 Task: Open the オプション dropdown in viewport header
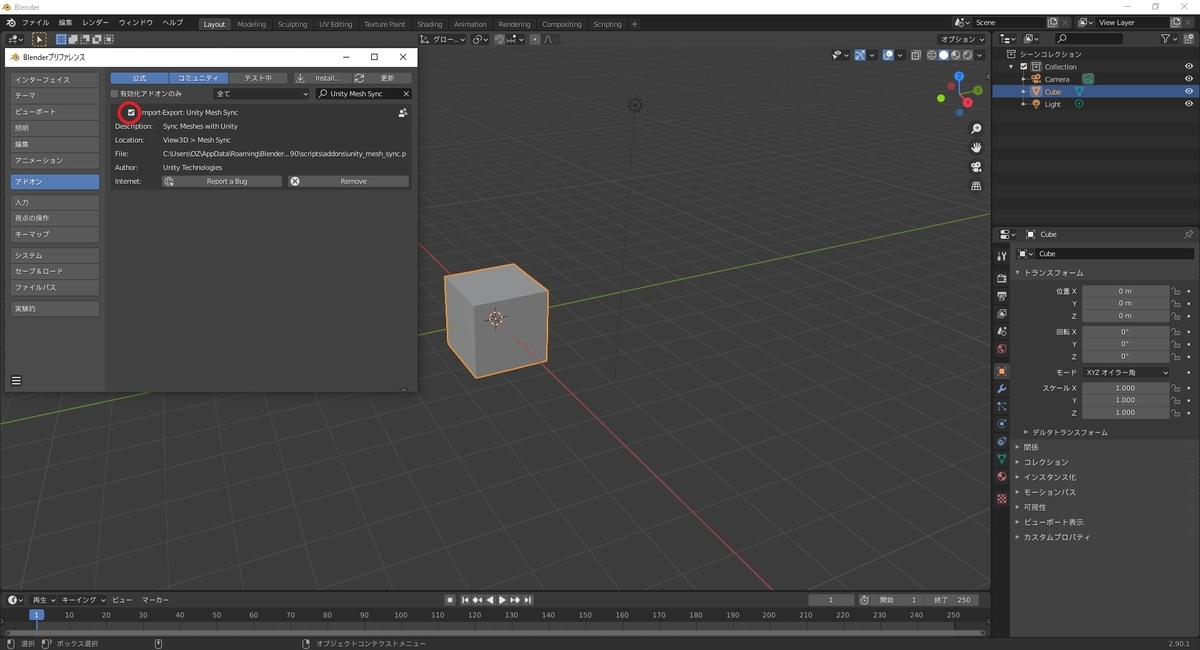pyautogui.click(x=962, y=39)
